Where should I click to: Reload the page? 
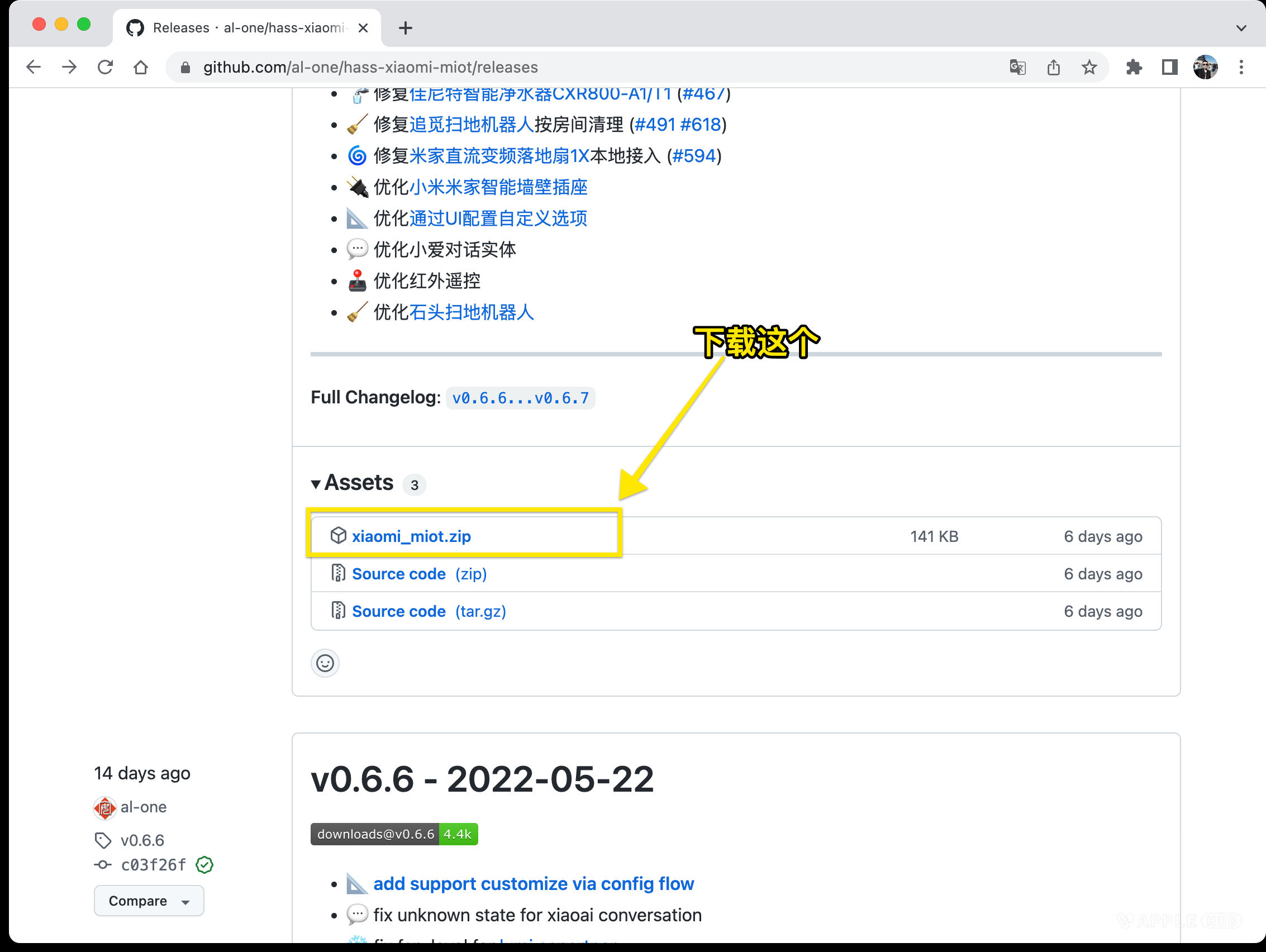pos(105,68)
